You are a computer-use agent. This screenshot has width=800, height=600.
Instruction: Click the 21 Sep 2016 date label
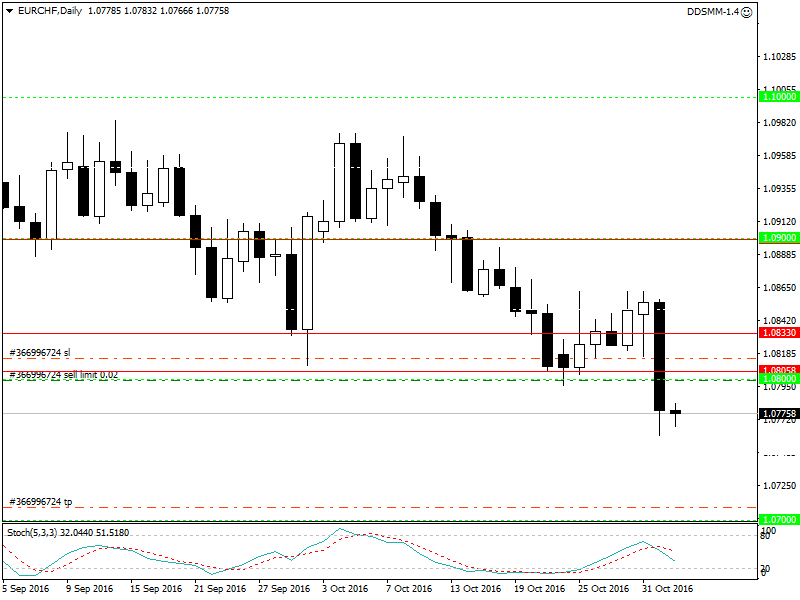[x=220, y=588]
